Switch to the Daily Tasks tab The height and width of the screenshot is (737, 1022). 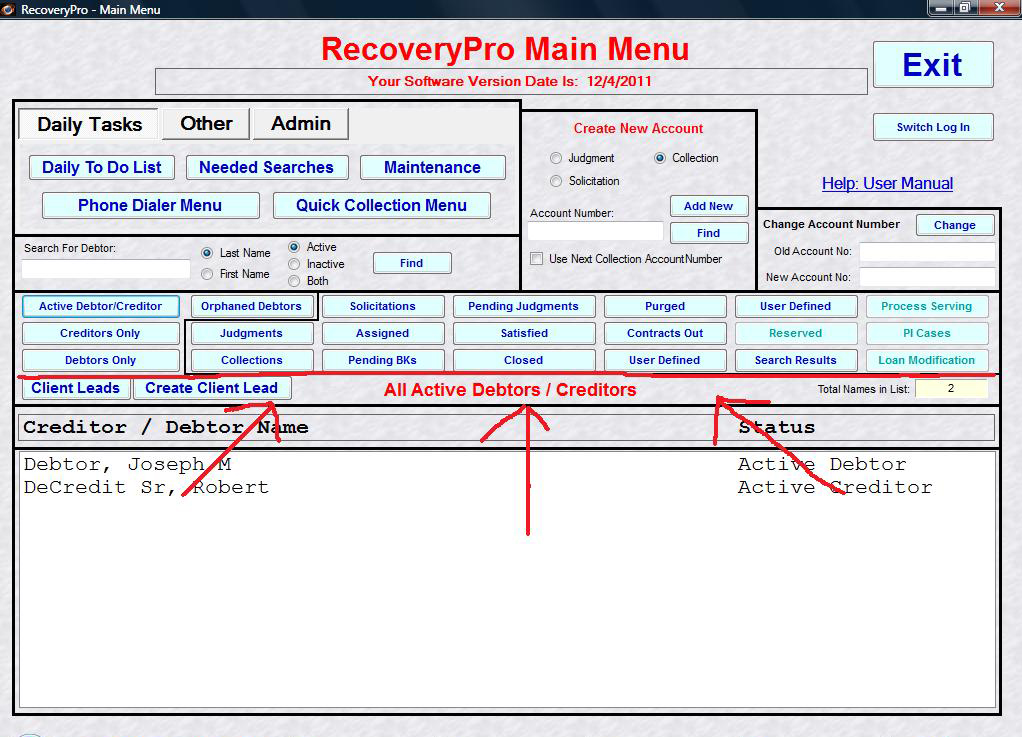point(89,124)
